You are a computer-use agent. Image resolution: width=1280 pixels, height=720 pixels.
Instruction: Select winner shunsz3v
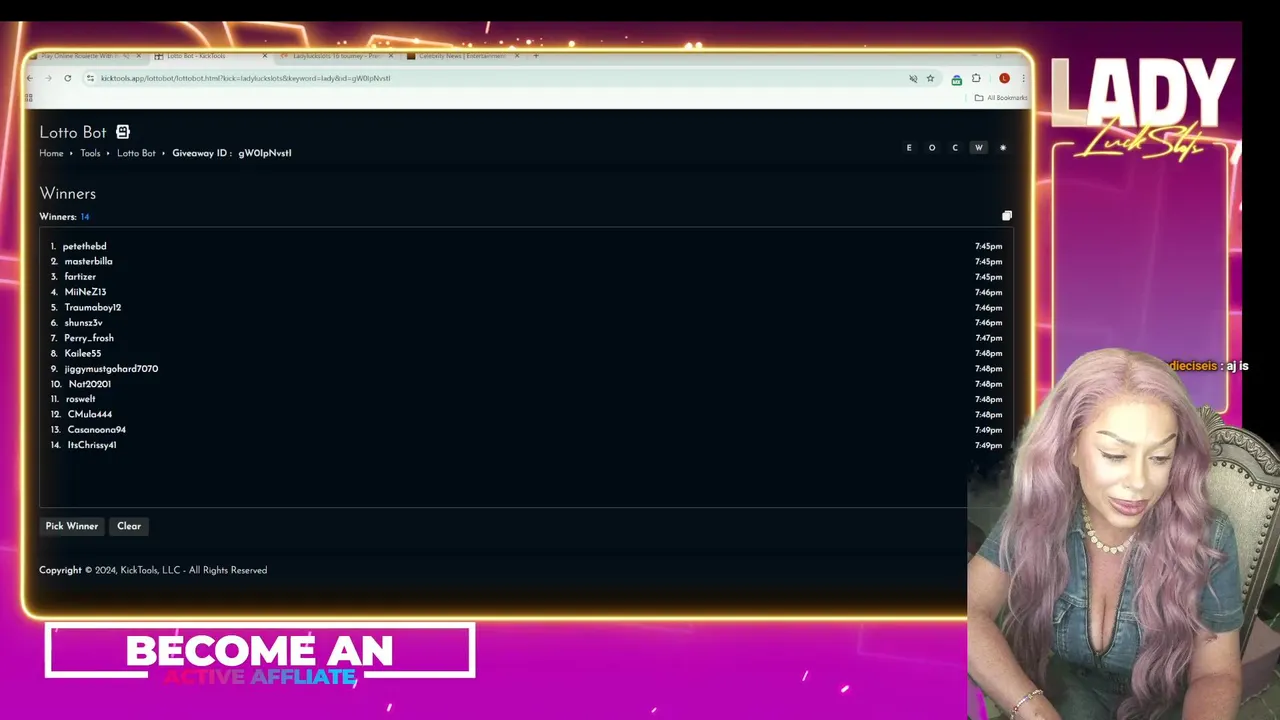tap(83, 323)
